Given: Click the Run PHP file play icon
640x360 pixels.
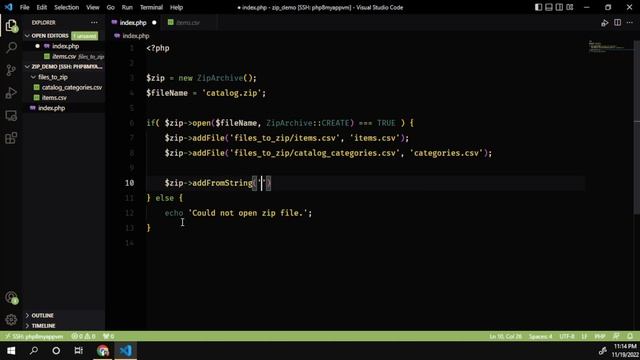Looking at the screenshot, I should [x=604, y=23].
